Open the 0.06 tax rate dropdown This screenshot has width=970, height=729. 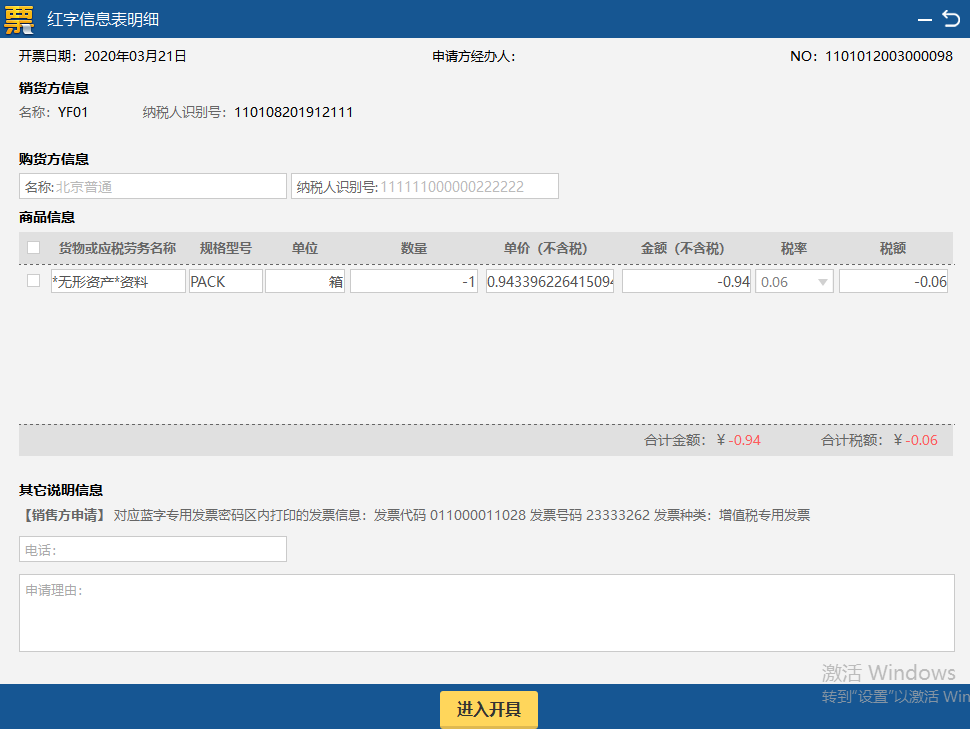tap(794, 281)
